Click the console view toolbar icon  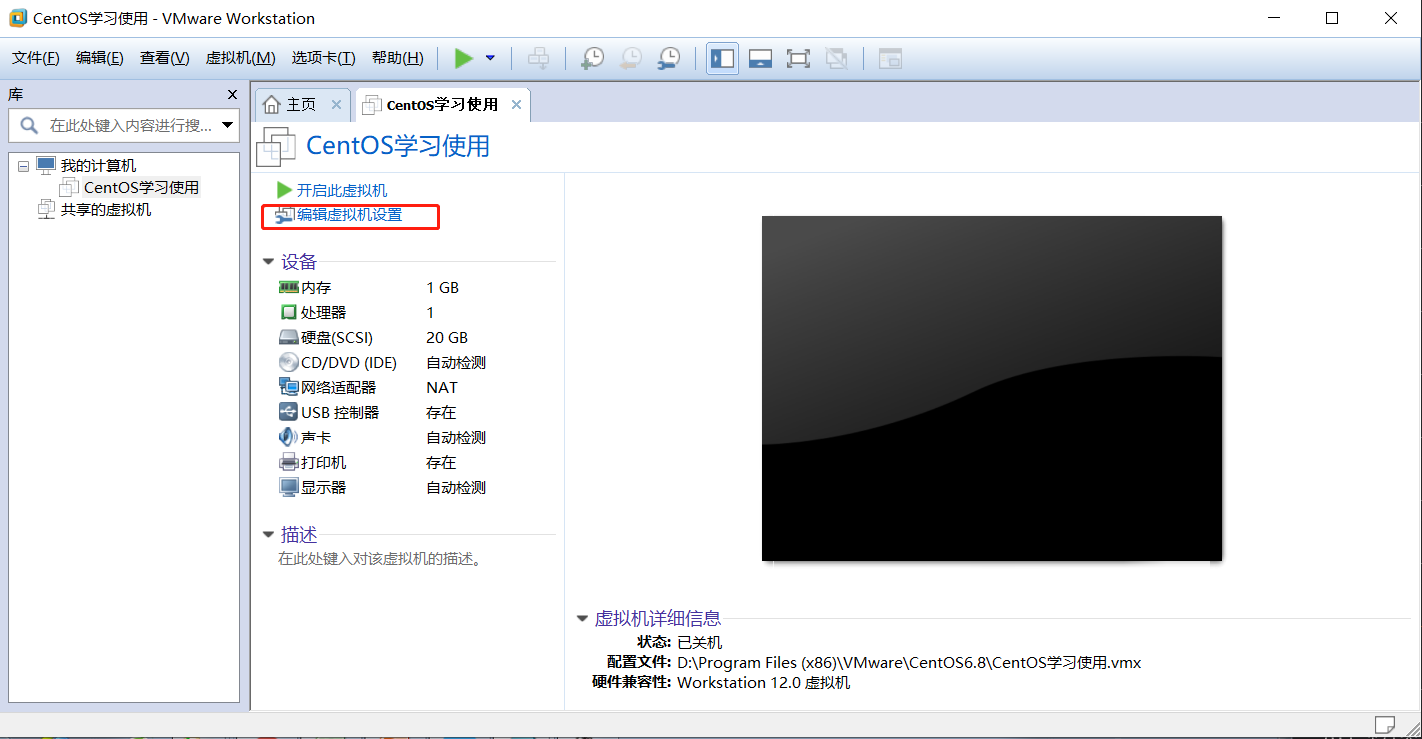[x=890, y=58]
